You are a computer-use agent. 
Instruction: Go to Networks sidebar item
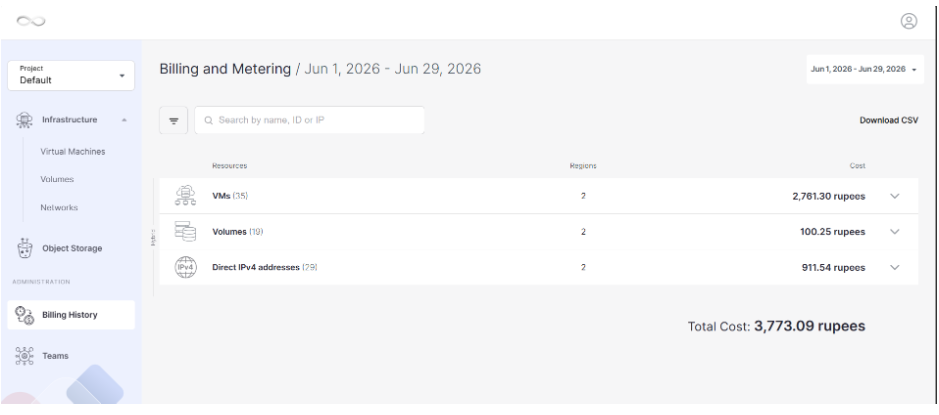(59, 208)
